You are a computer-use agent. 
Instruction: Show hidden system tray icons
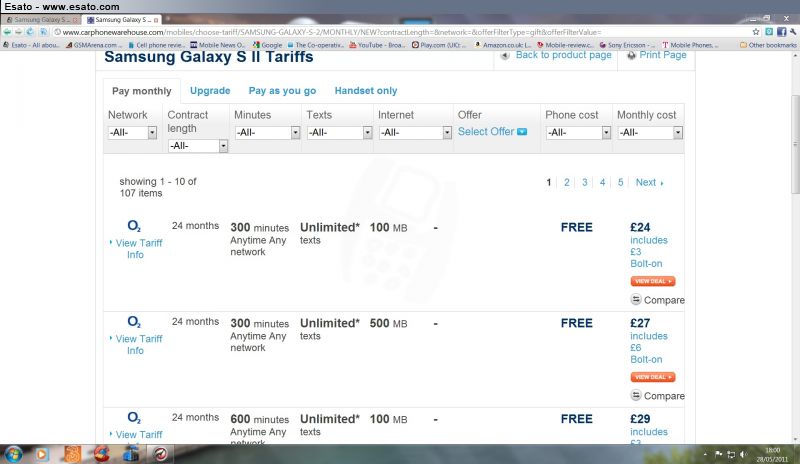point(705,454)
